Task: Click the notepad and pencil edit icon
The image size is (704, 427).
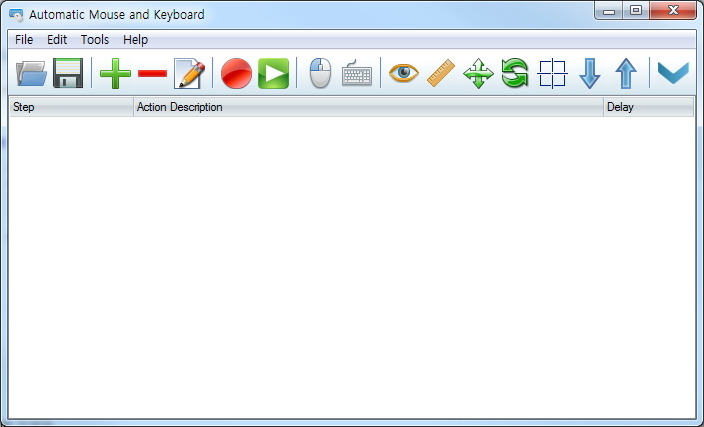Action: [189, 74]
